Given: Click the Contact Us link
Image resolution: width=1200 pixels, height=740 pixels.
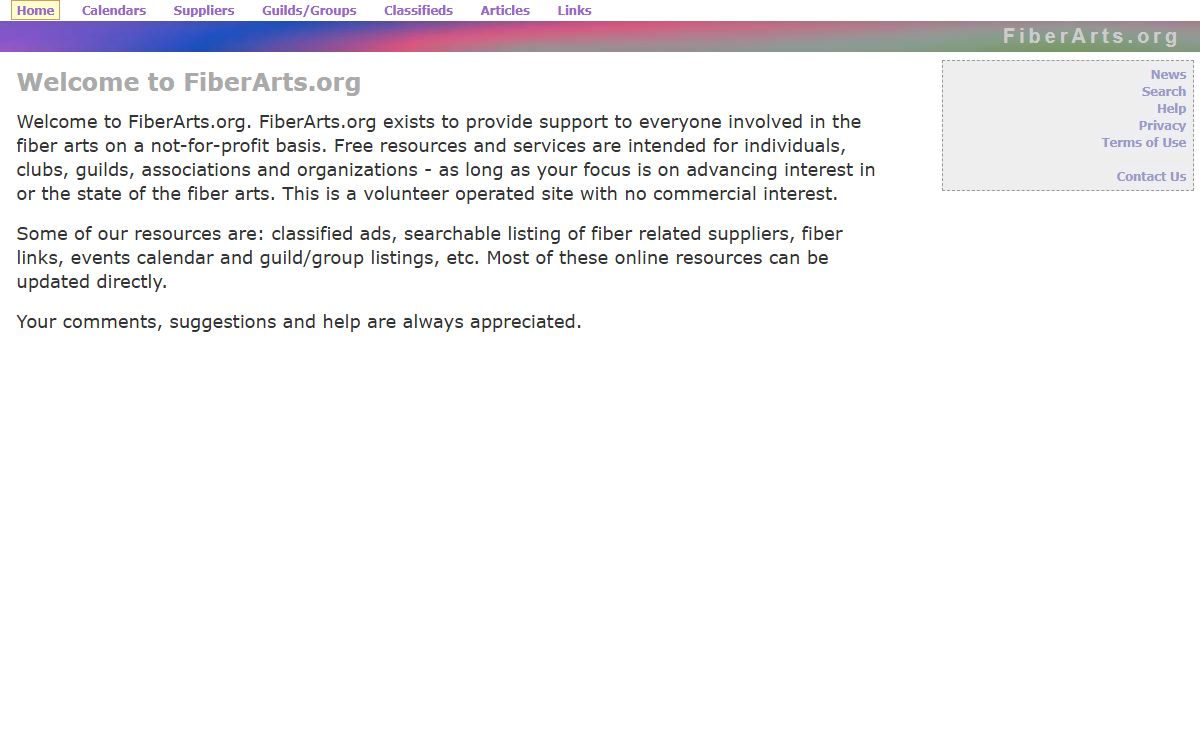Looking at the screenshot, I should pos(1151,176).
